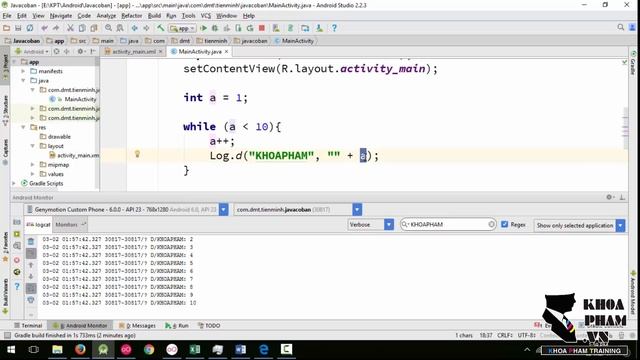Open Firefox from Windows taskbar
640x360 pixels.
point(80,350)
